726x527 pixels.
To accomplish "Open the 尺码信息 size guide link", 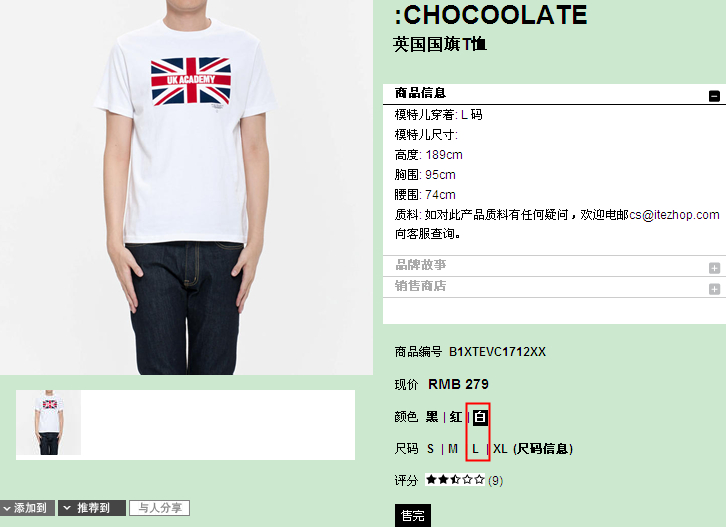I will pos(543,449).
